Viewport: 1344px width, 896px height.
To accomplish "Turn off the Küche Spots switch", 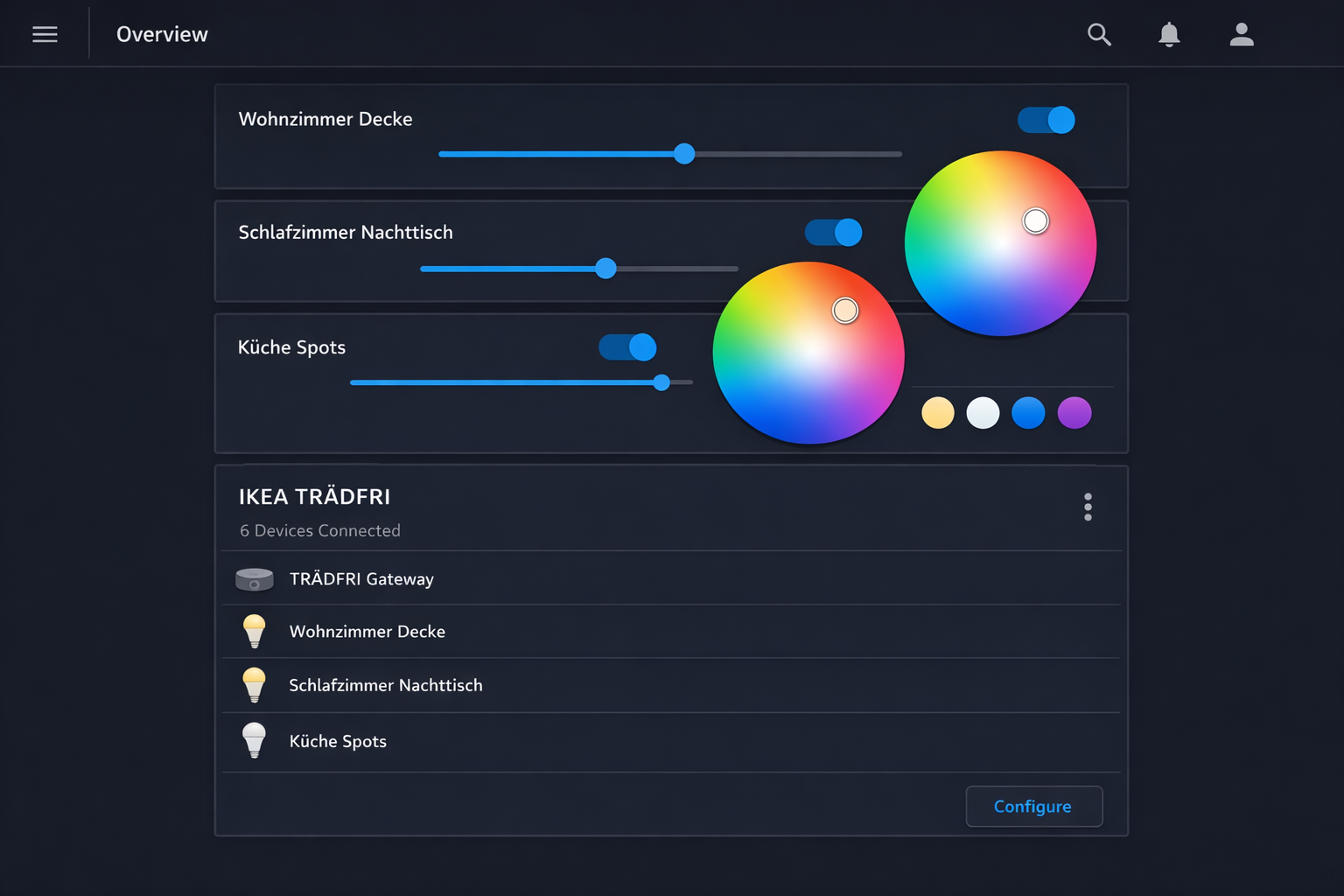I will click(626, 347).
